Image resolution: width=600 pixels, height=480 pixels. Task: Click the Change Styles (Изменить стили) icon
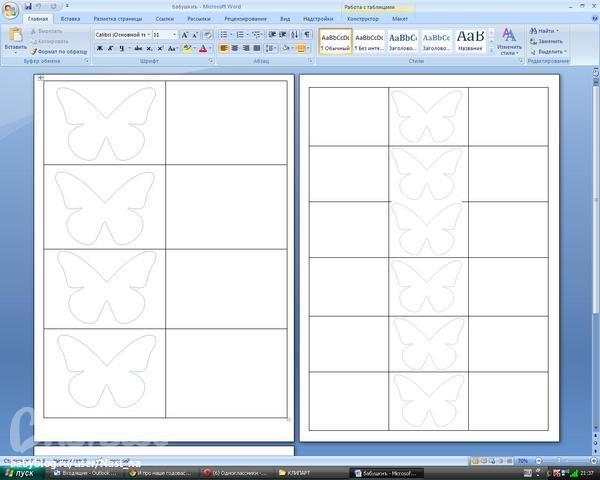coord(509,40)
